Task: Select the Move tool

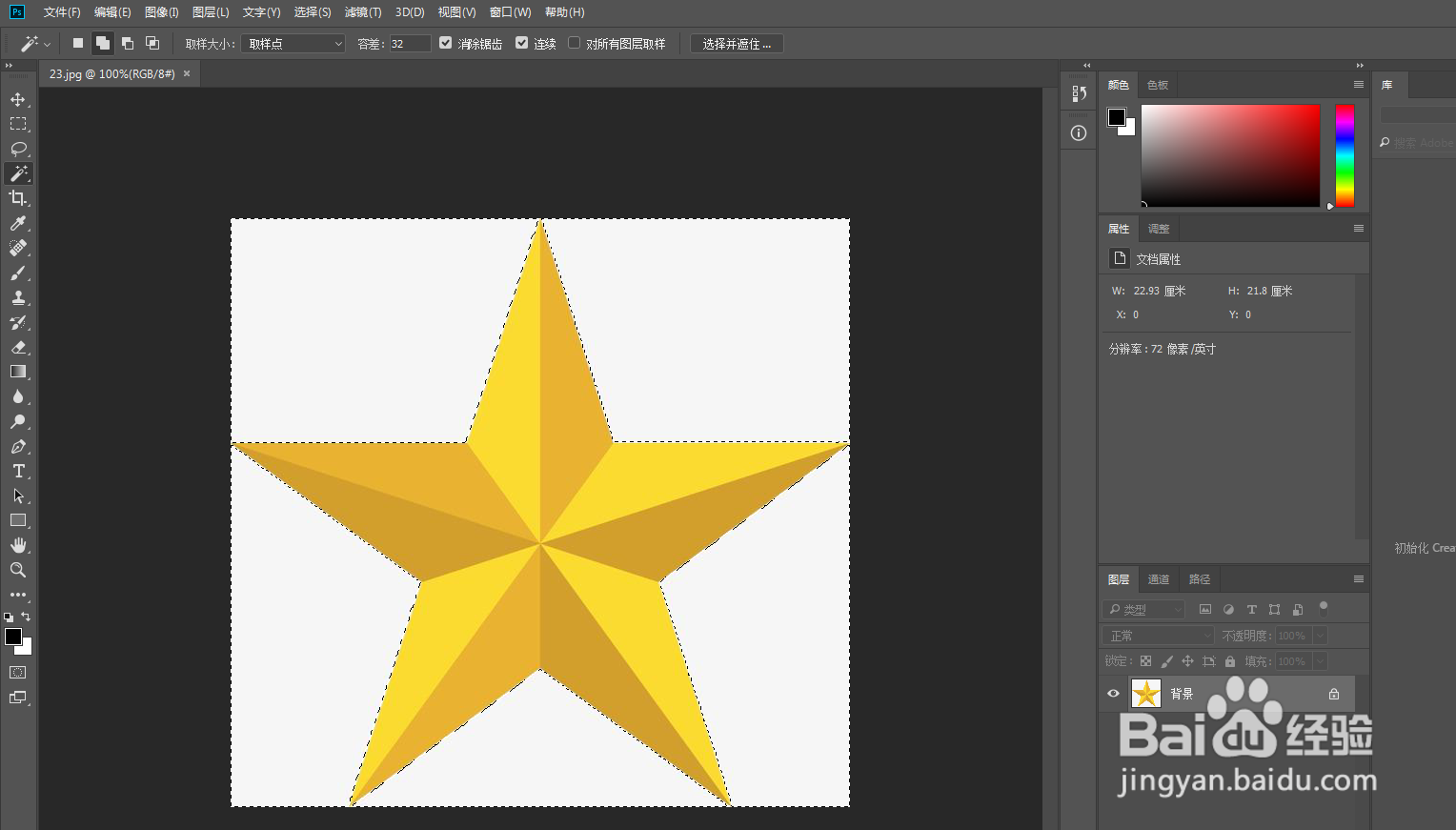Action: coord(18,99)
